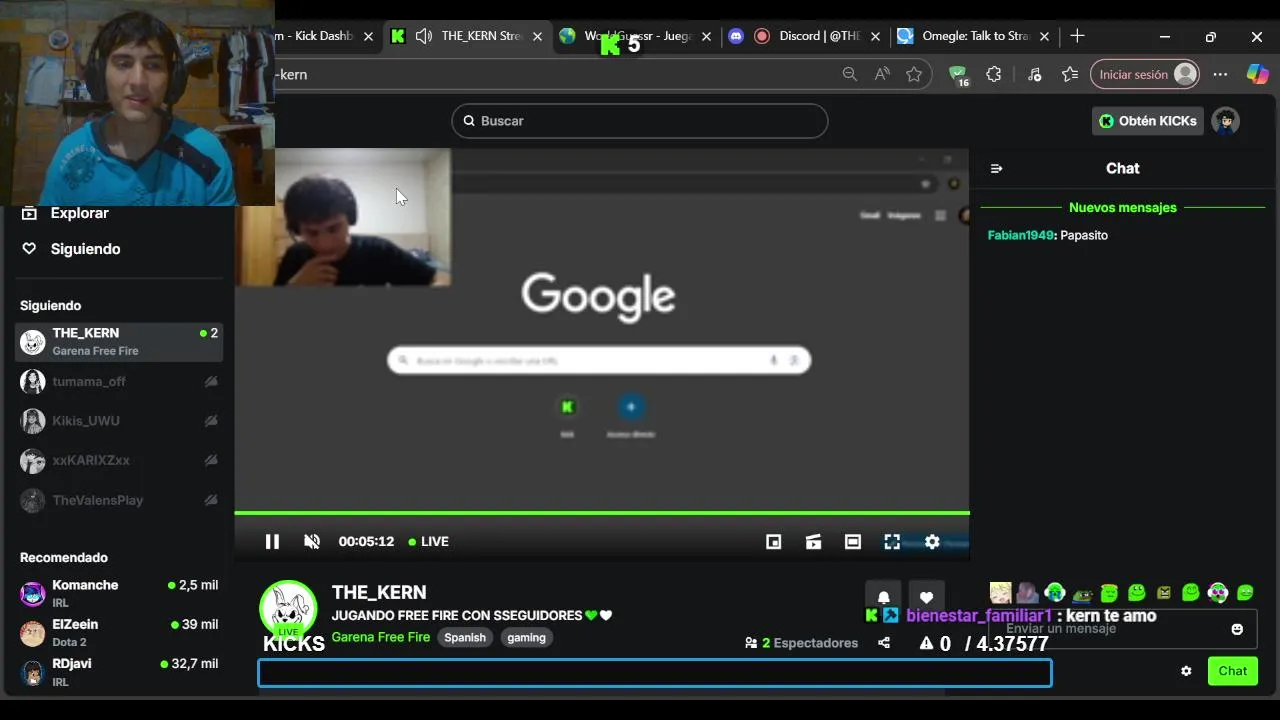Unmute the stream player volume
Viewport: 1280px width, 720px height.
tap(312, 541)
